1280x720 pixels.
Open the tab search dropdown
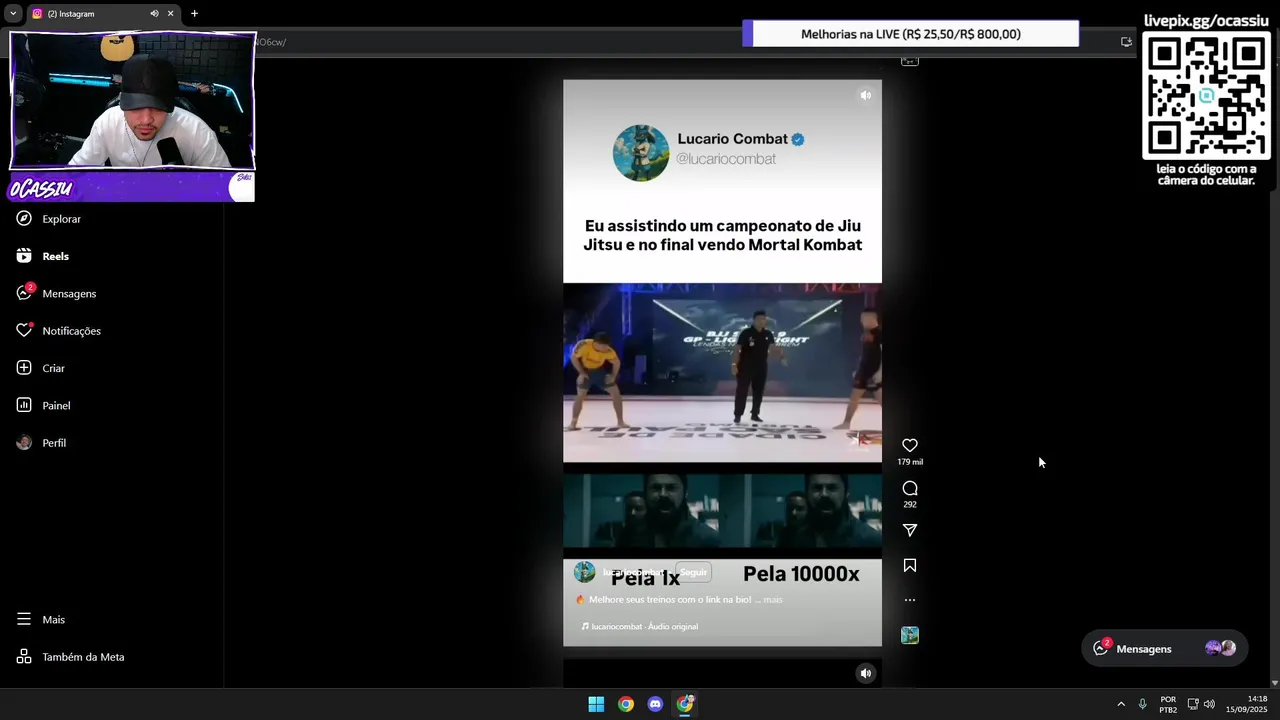[12, 14]
